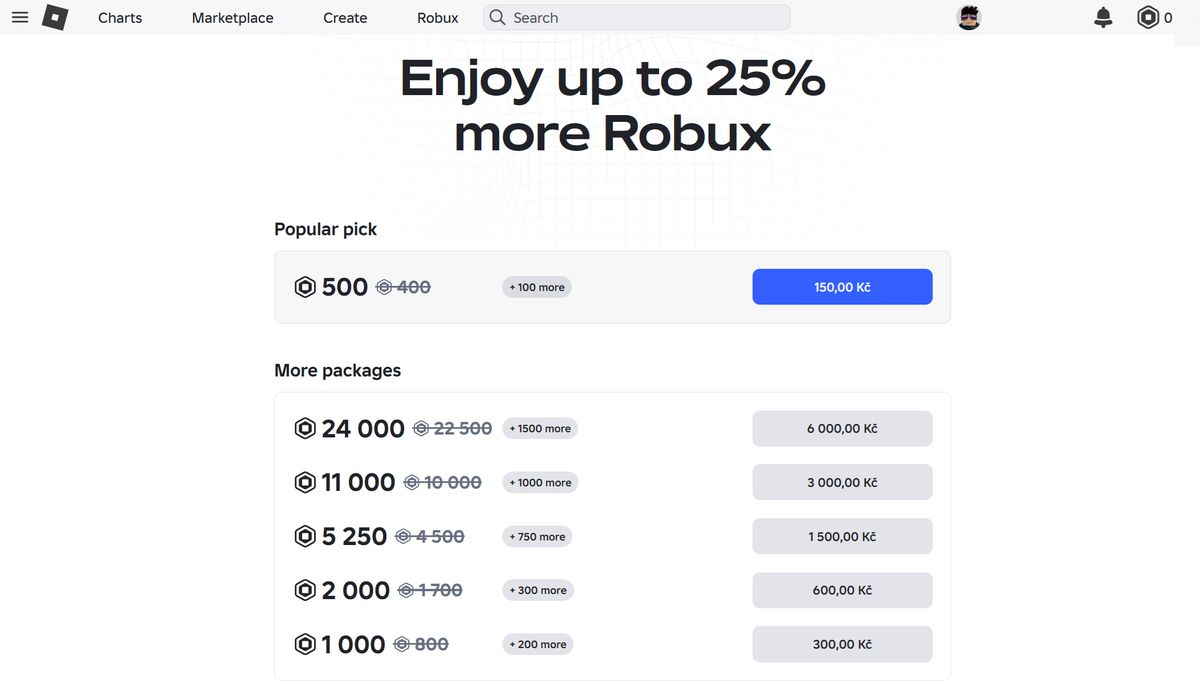Click the Robux icon beside 500
Viewport: 1200px width, 684px height.
click(305, 288)
